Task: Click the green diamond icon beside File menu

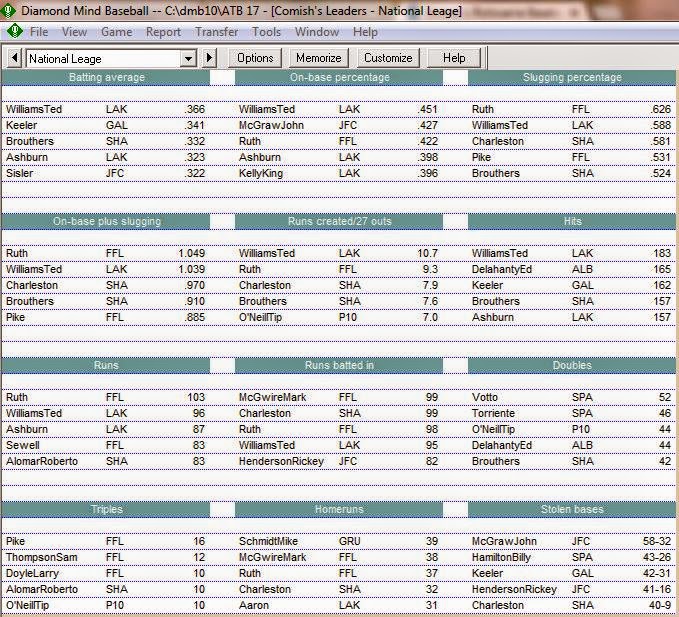Action: [15, 31]
